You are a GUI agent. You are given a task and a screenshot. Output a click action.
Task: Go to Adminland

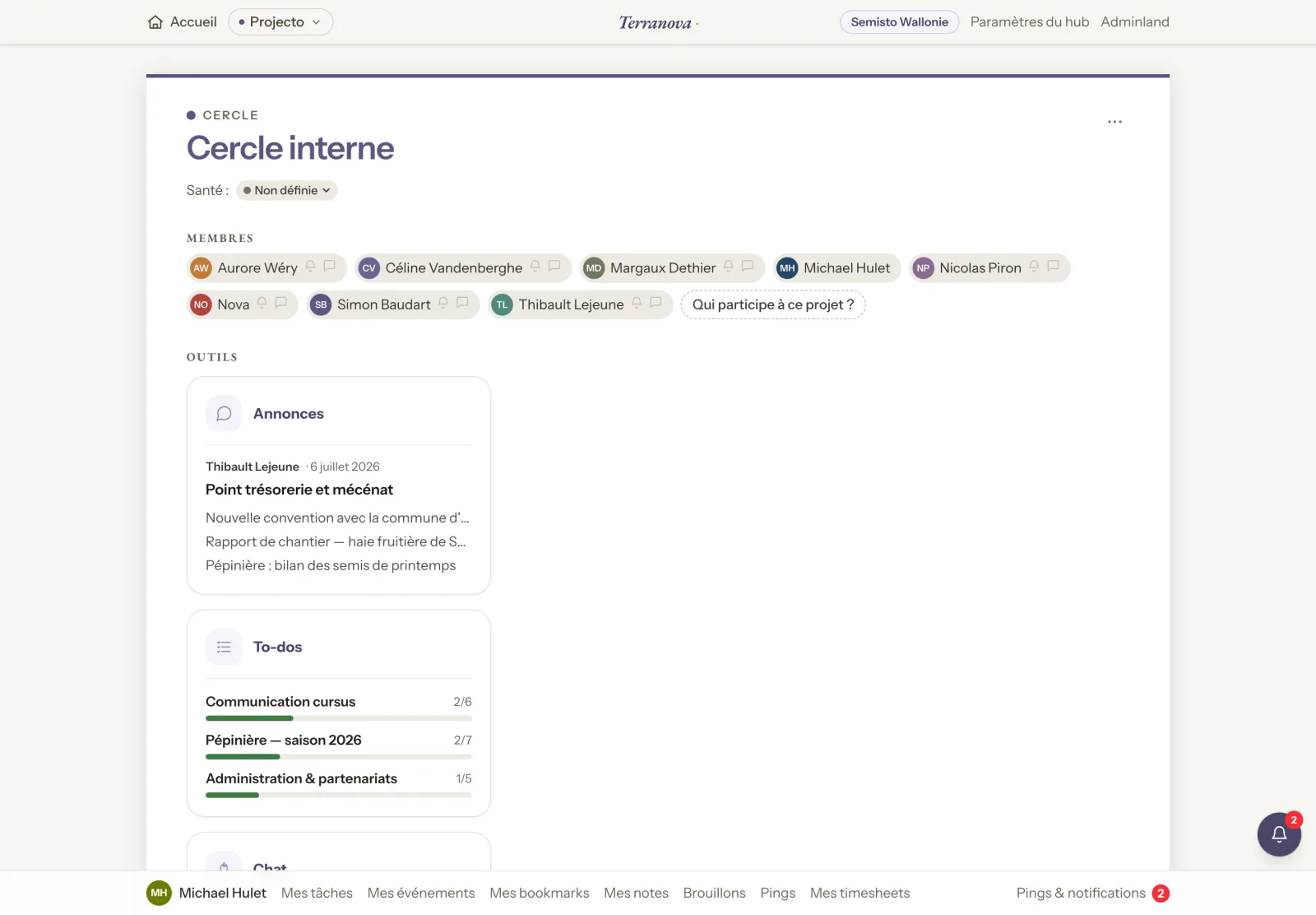1134,22
